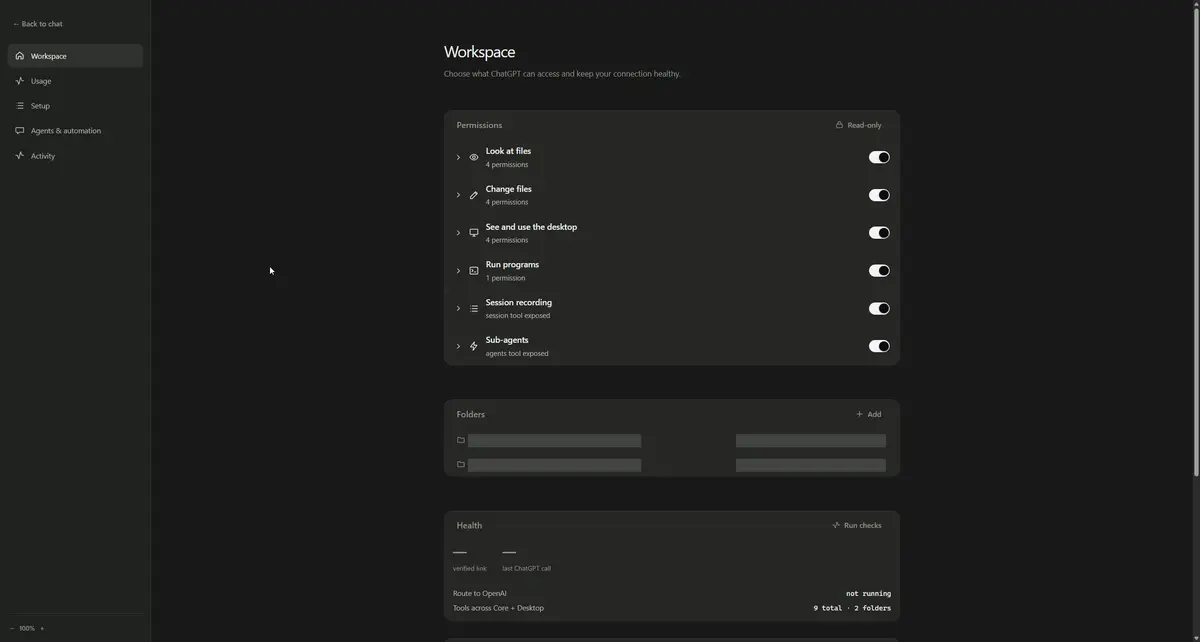Image resolution: width=1200 pixels, height=642 pixels.
Task: Expand the Run programs chevron
Action: 458,271
